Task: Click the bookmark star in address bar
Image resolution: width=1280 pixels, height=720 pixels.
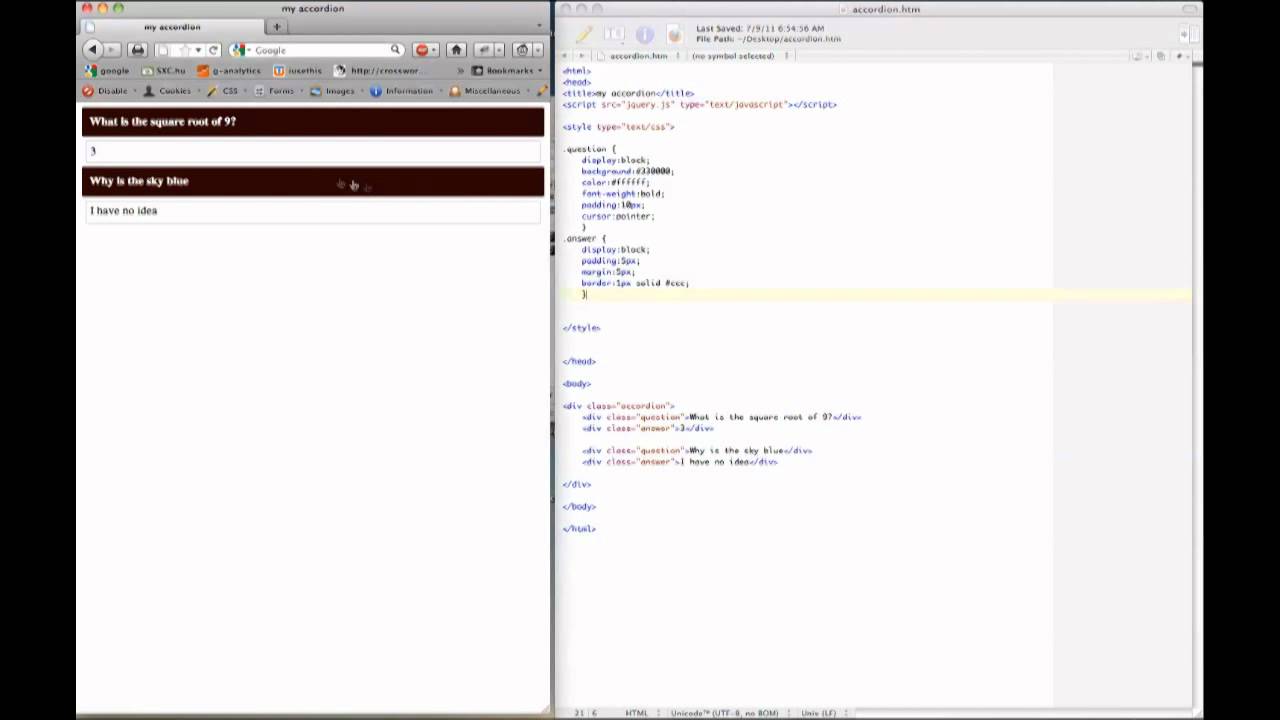Action: 185,50
